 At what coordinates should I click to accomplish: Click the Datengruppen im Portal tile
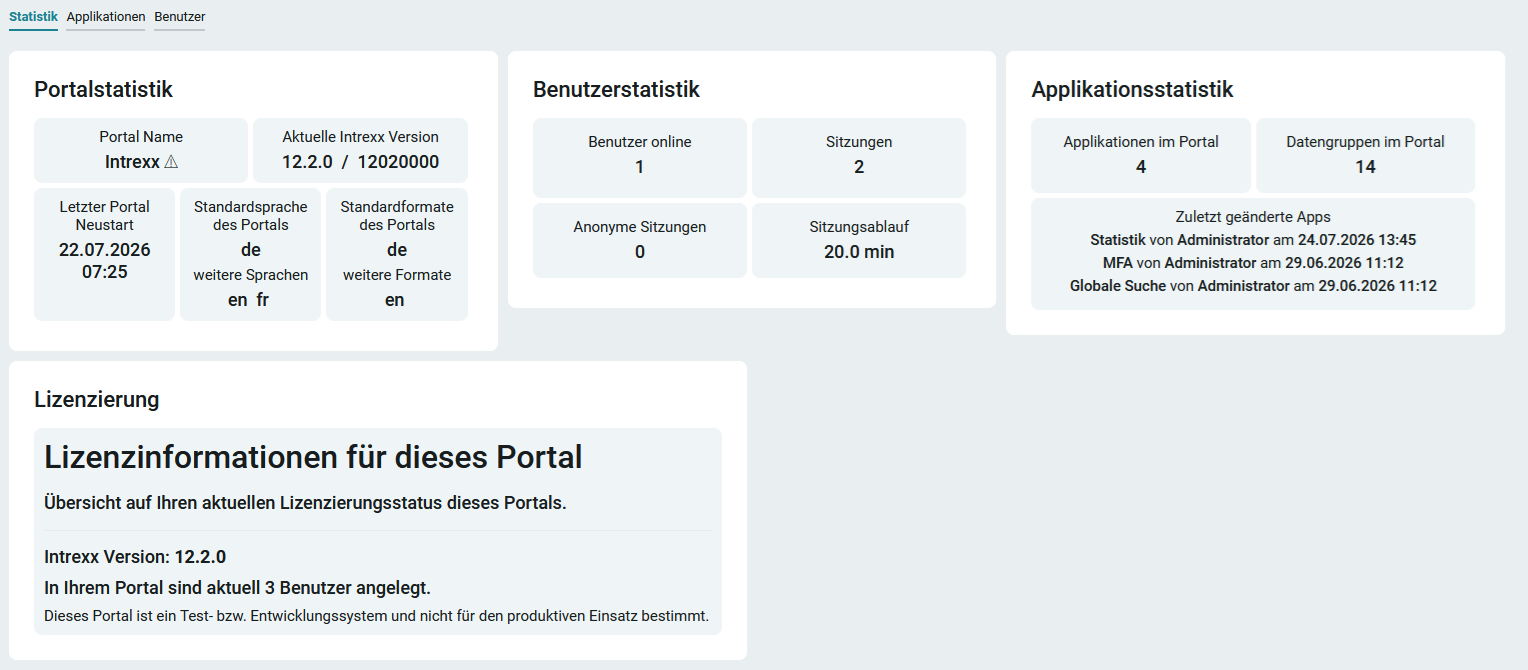point(1365,156)
